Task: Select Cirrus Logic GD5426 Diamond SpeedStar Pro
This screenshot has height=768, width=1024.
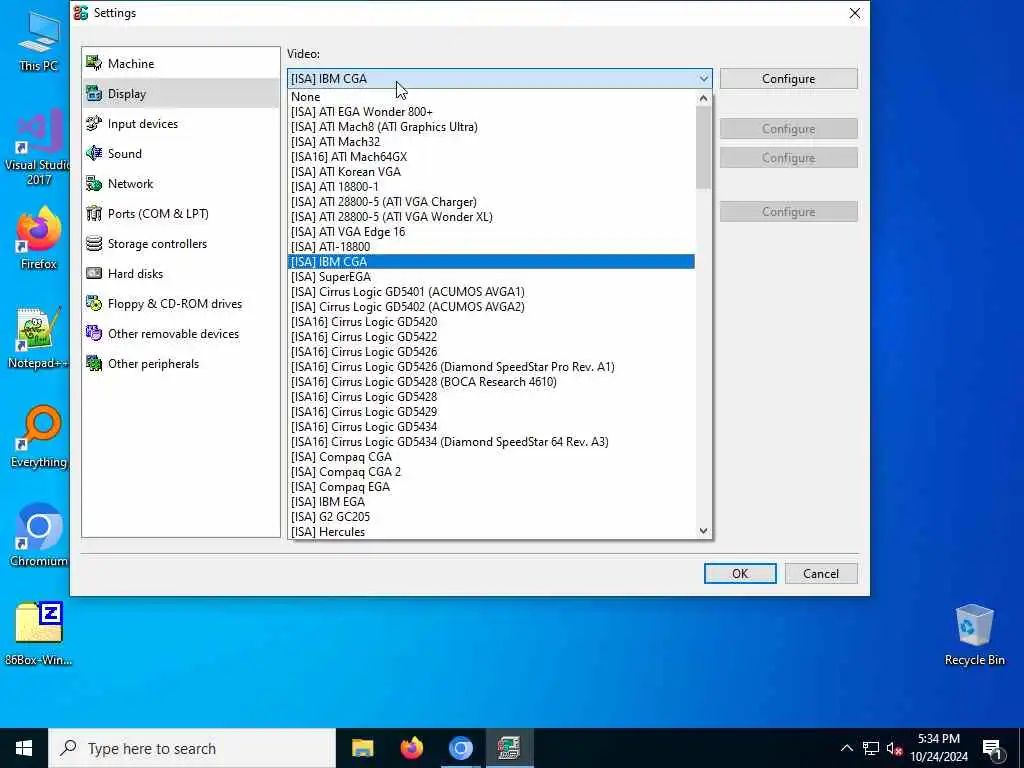Action: click(491, 367)
